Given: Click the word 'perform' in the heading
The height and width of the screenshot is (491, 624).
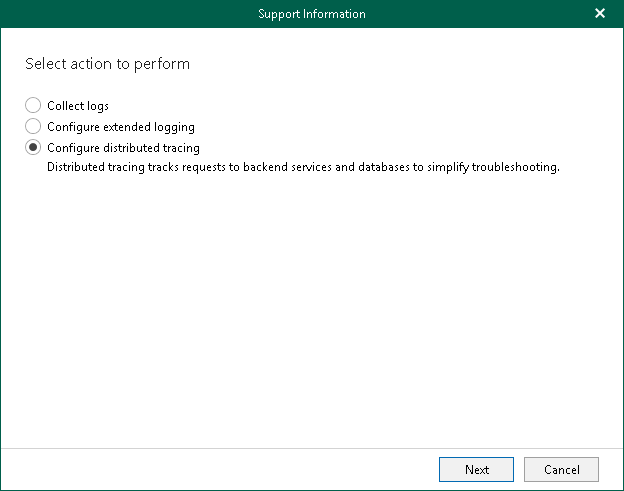Looking at the screenshot, I should [x=162, y=64].
